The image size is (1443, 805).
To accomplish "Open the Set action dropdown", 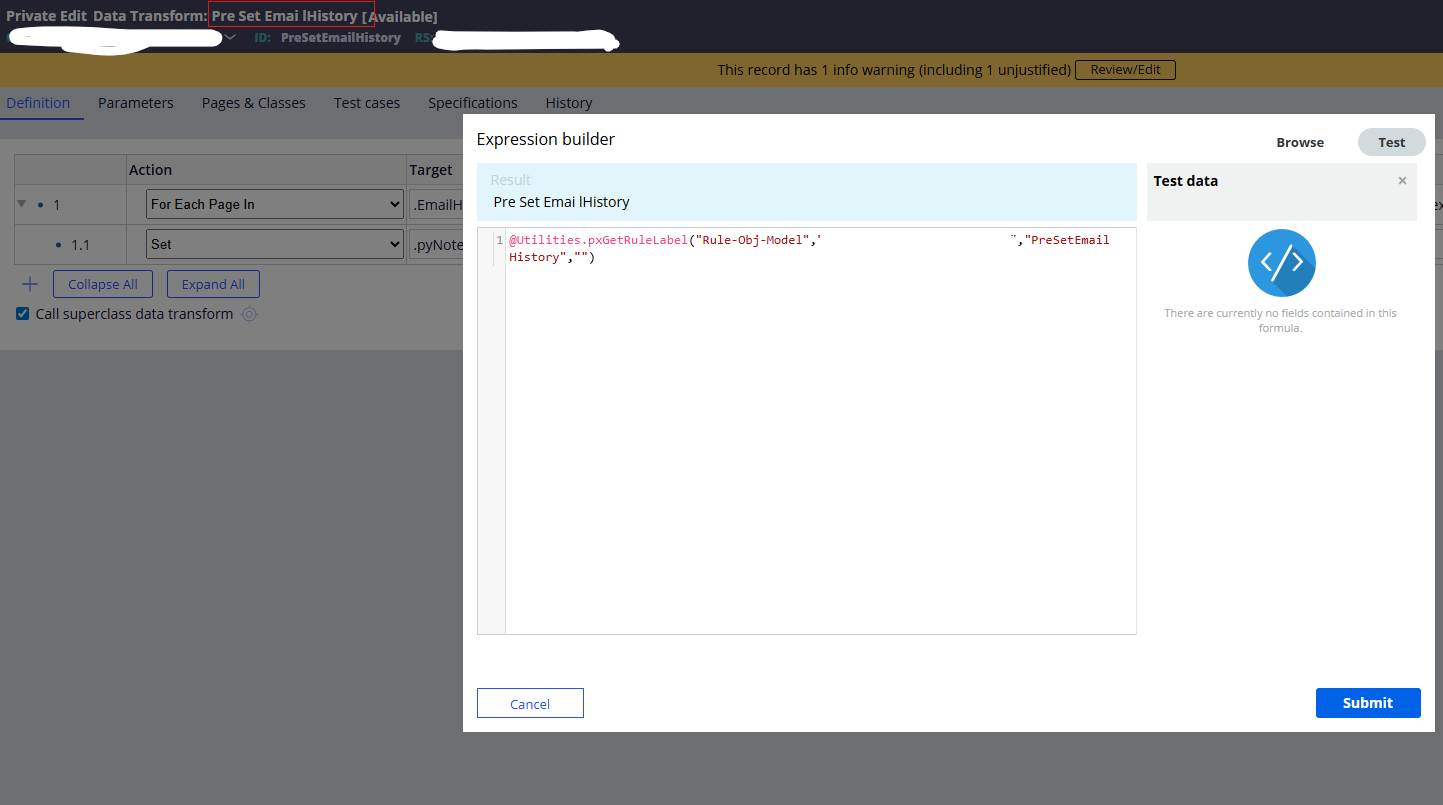I will [x=275, y=244].
